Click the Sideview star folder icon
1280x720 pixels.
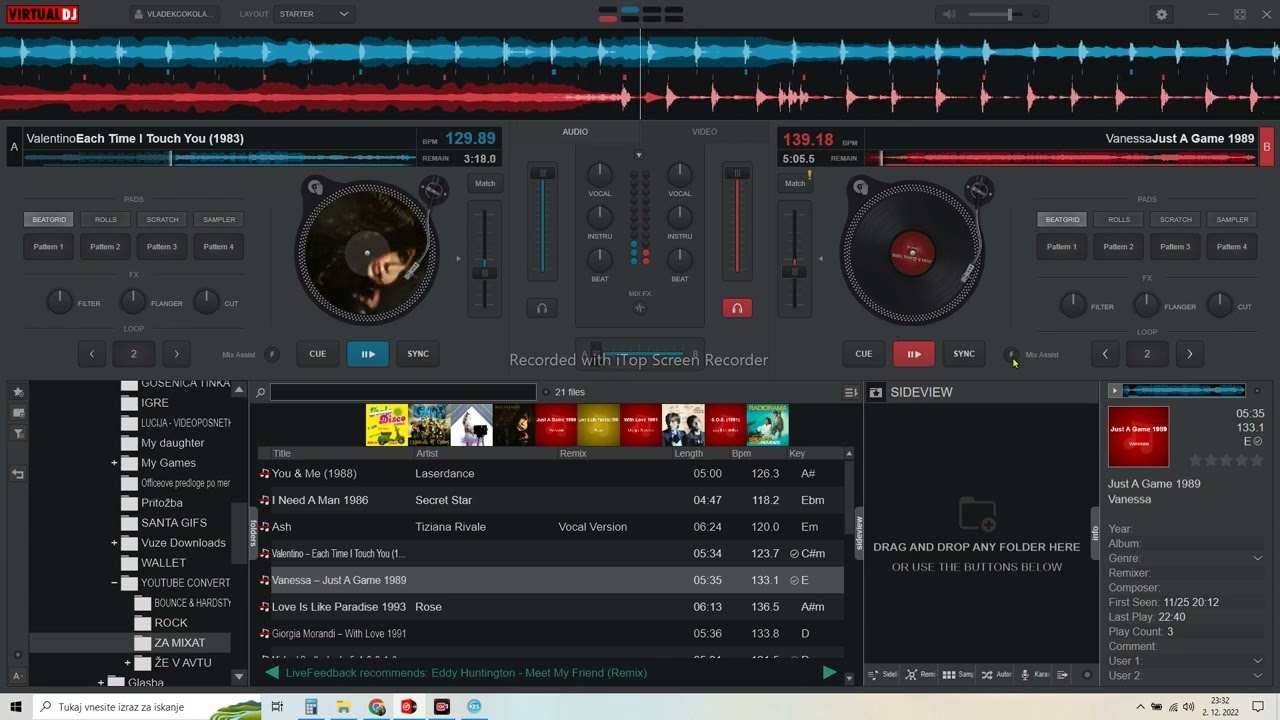876,392
